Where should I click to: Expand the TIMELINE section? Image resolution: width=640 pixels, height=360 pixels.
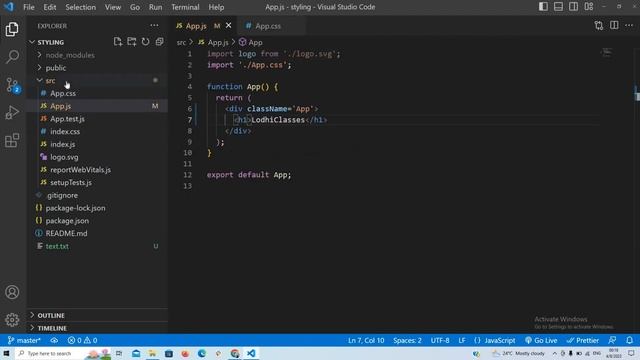pyautogui.click(x=98, y=328)
